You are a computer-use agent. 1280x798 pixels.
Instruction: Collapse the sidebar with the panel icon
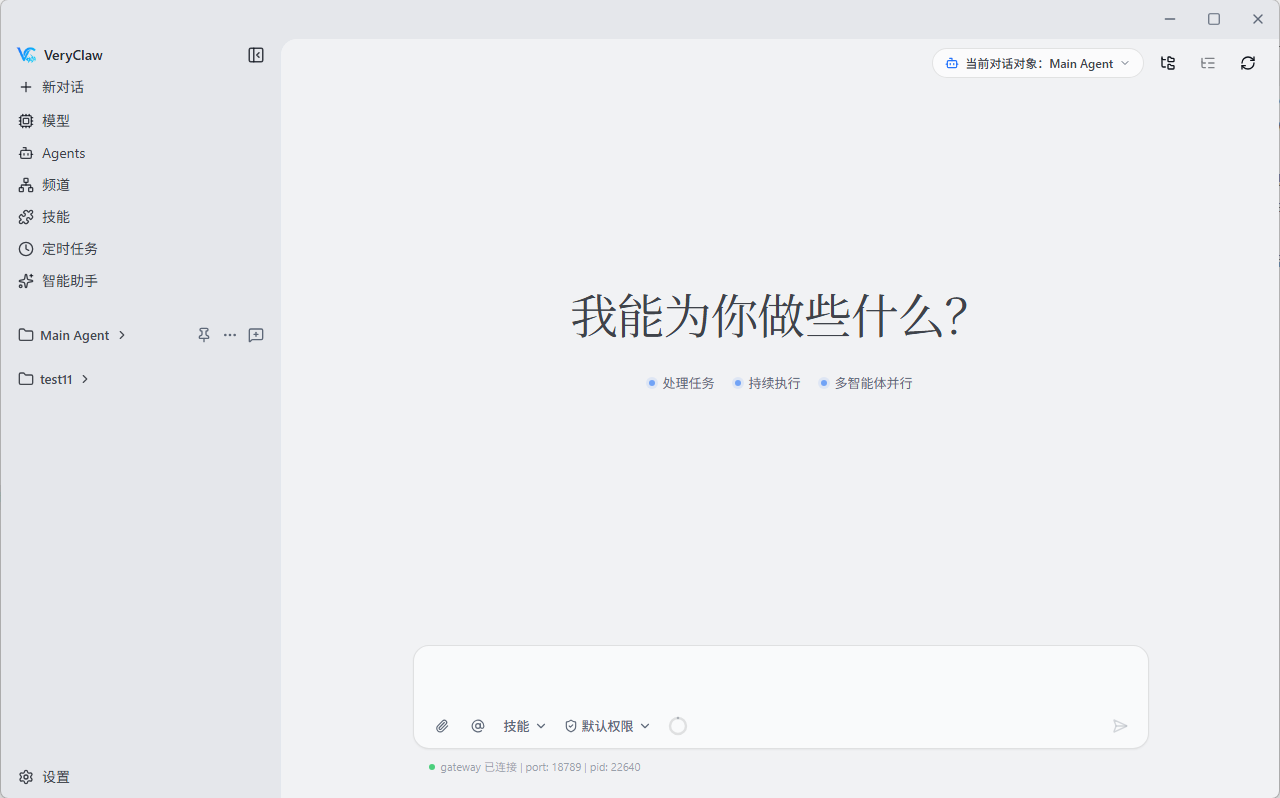pyautogui.click(x=256, y=55)
